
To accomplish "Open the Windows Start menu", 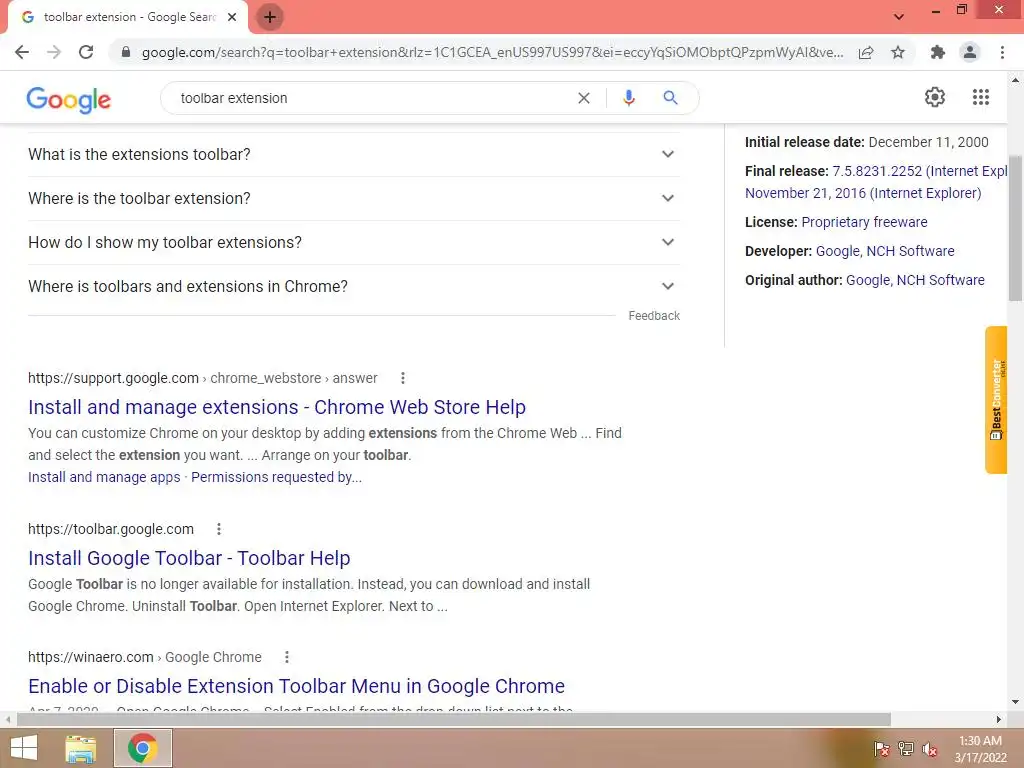I will (24, 748).
